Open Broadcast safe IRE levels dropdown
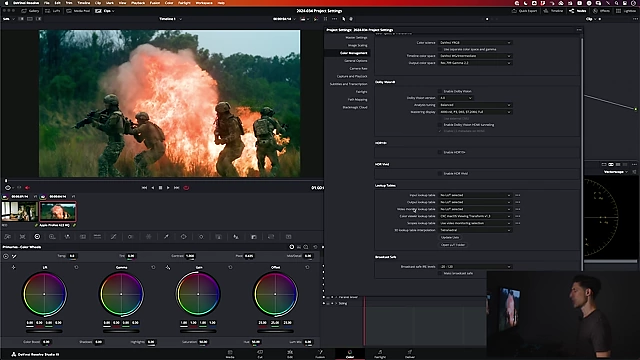The image size is (640, 360). [475, 267]
